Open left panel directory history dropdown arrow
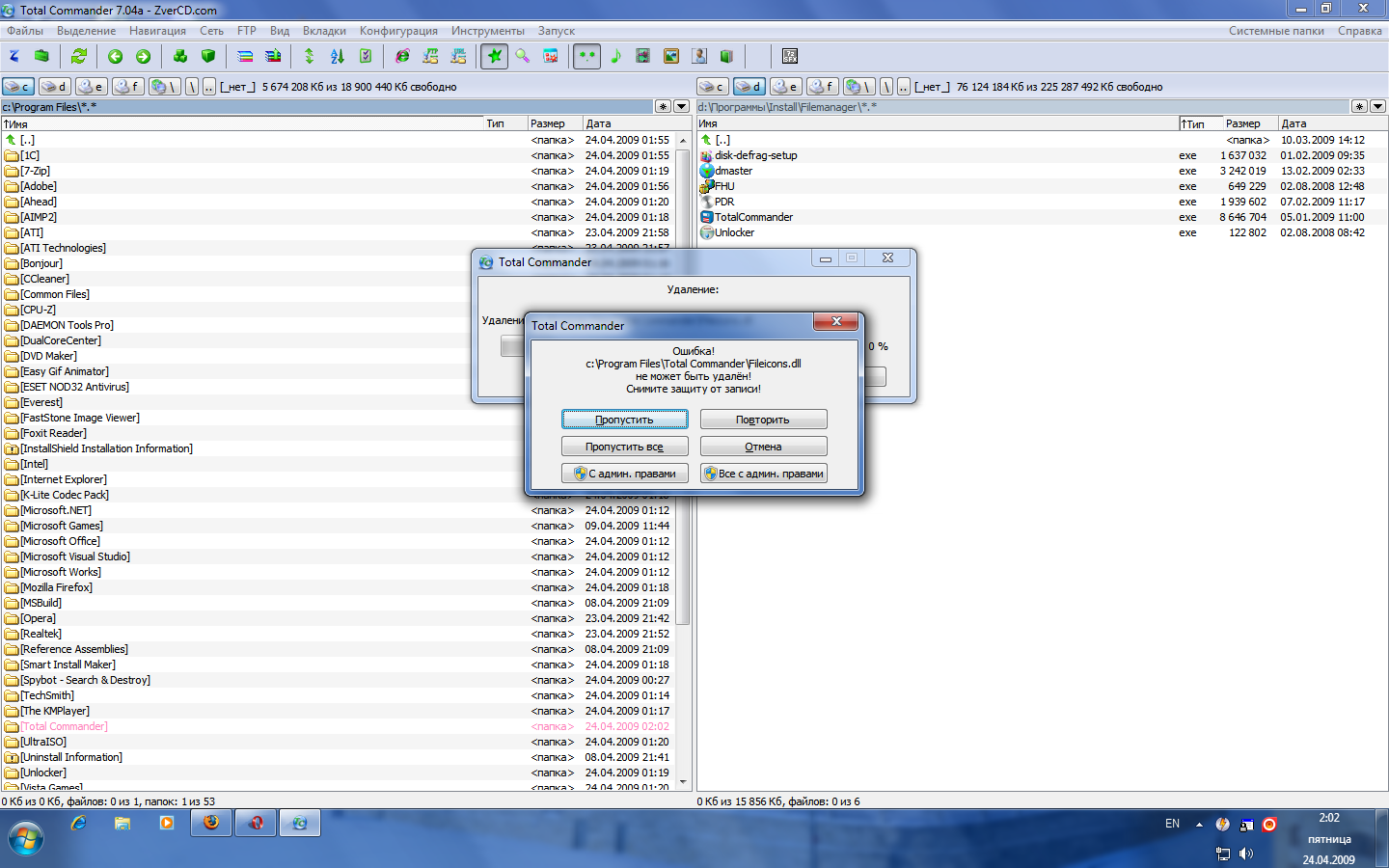 pos(682,106)
